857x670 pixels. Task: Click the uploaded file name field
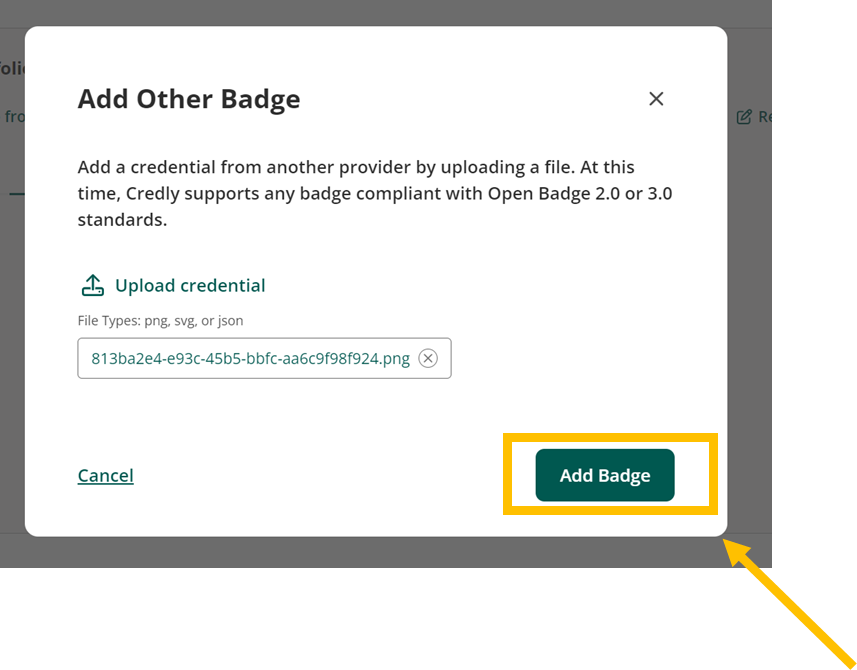coord(265,358)
